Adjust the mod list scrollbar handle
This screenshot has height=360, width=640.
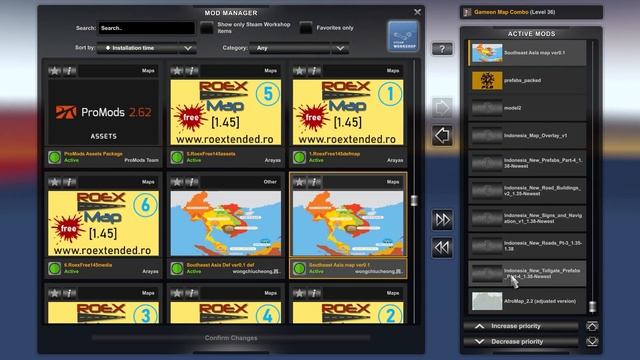click(x=414, y=200)
